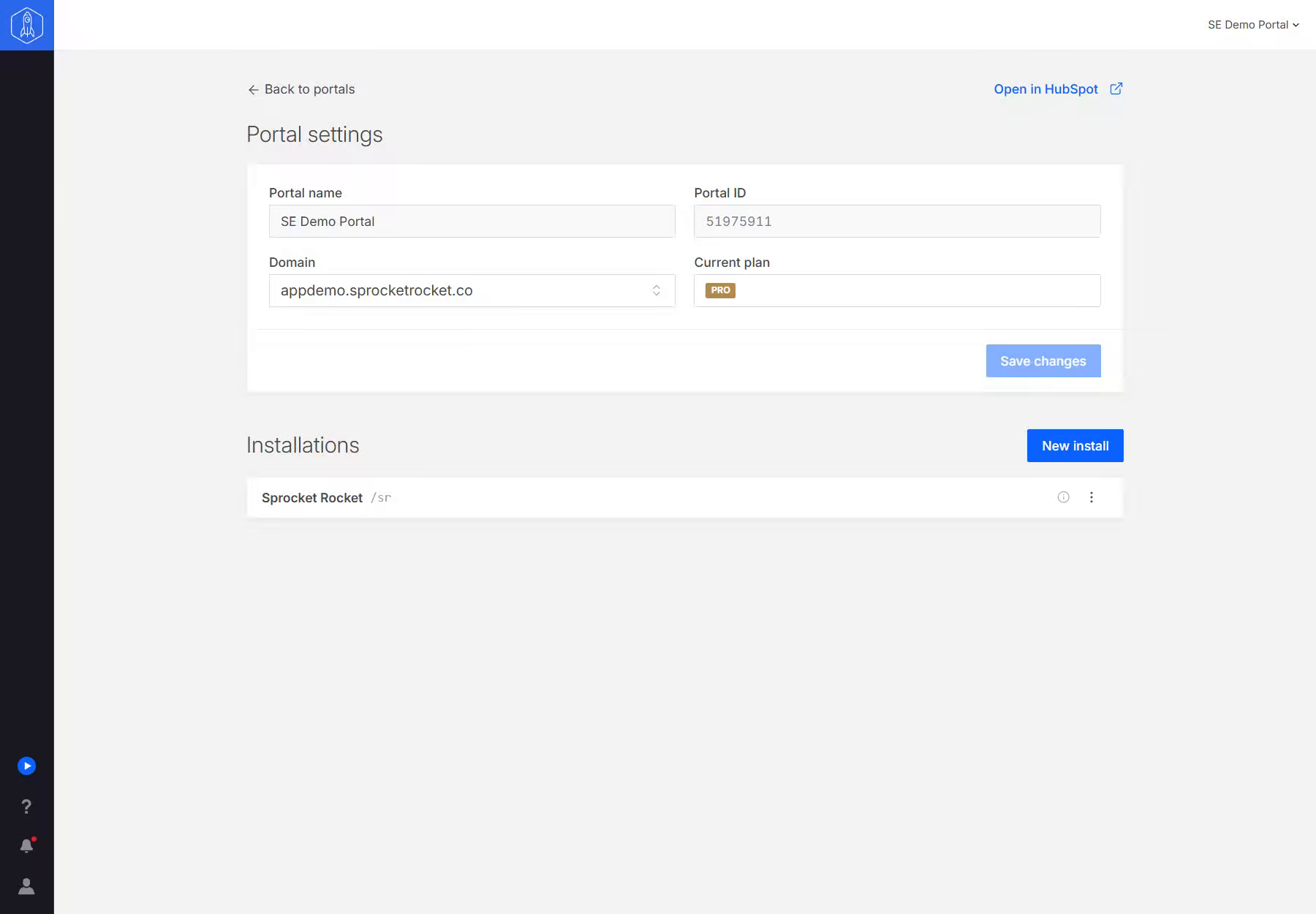Open the Domain selector dropdown
Image resolution: width=1316 pixels, height=914 pixels.
[x=472, y=290]
